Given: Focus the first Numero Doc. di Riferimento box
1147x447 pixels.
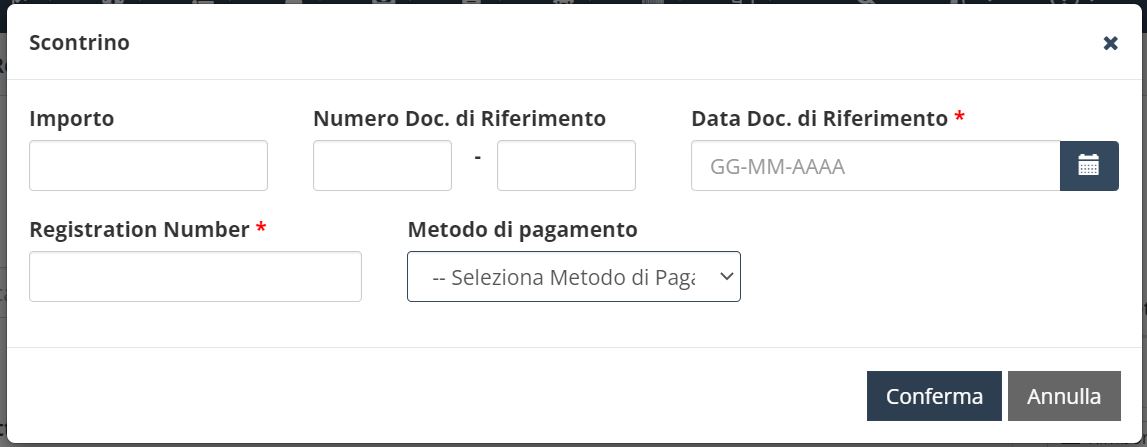Looking at the screenshot, I should pyautogui.click(x=383, y=165).
